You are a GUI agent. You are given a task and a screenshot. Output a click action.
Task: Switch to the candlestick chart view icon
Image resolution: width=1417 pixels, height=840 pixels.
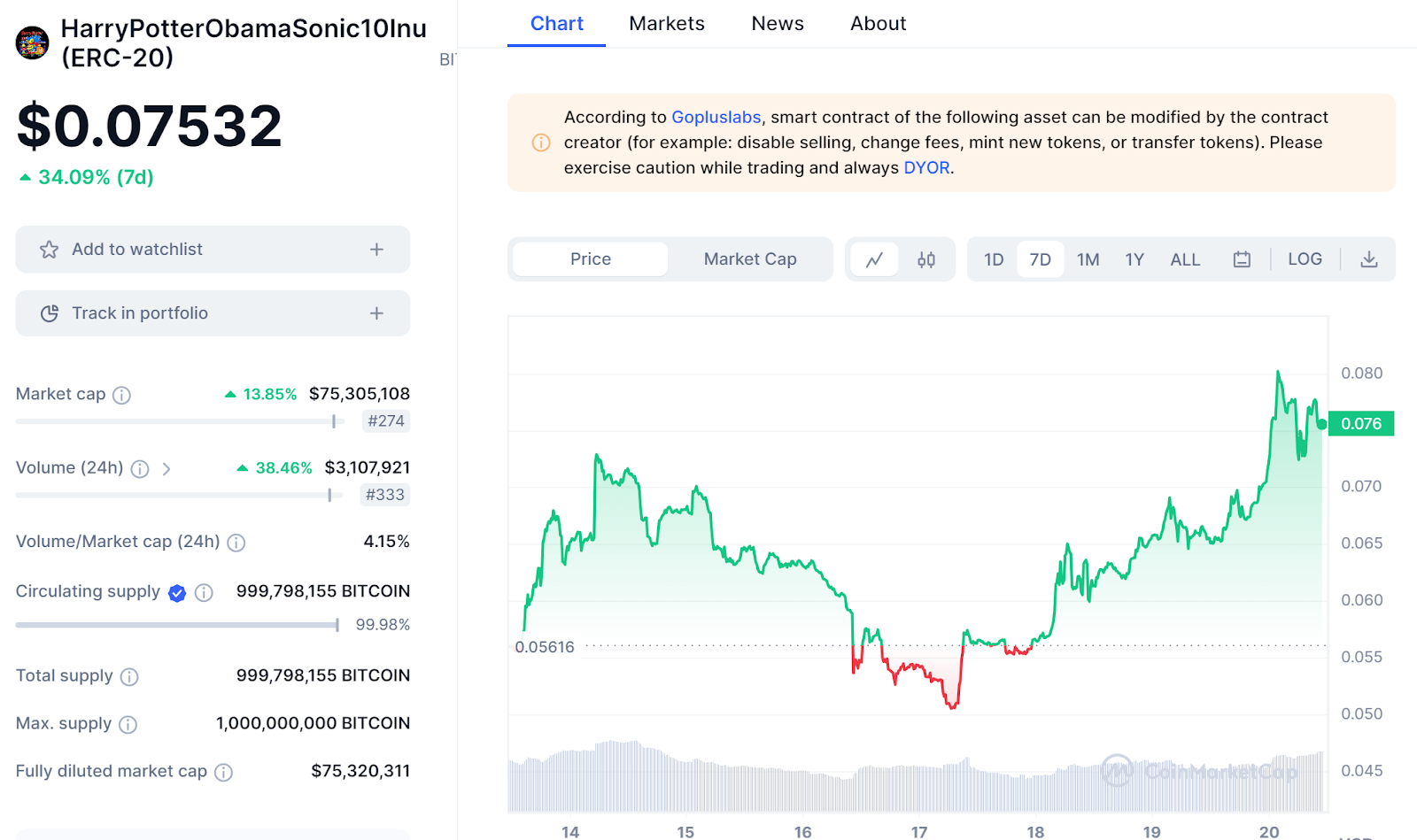coord(926,259)
